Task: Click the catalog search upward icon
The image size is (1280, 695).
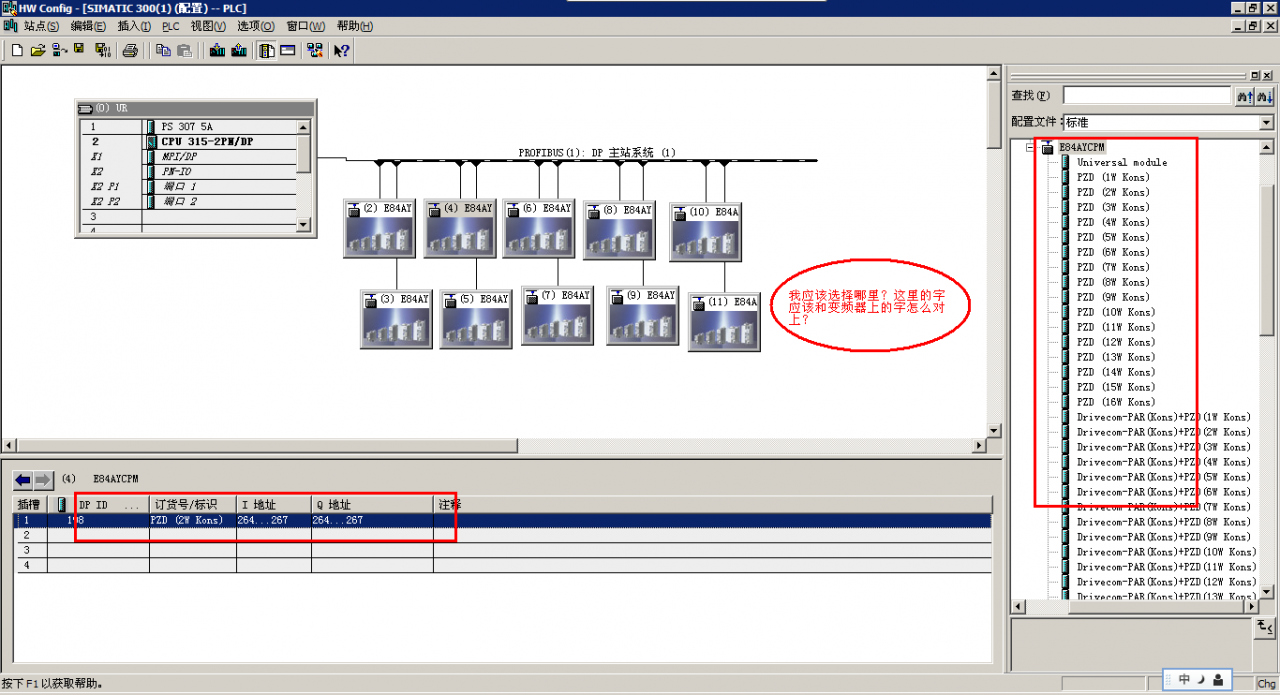Action: [x=1245, y=96]
